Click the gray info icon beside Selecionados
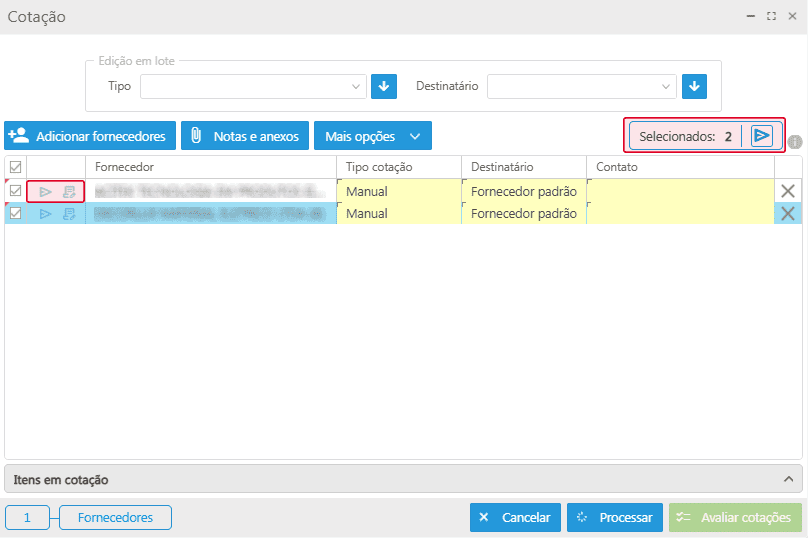The image size is (808, 538). click(x=795, y=141)
